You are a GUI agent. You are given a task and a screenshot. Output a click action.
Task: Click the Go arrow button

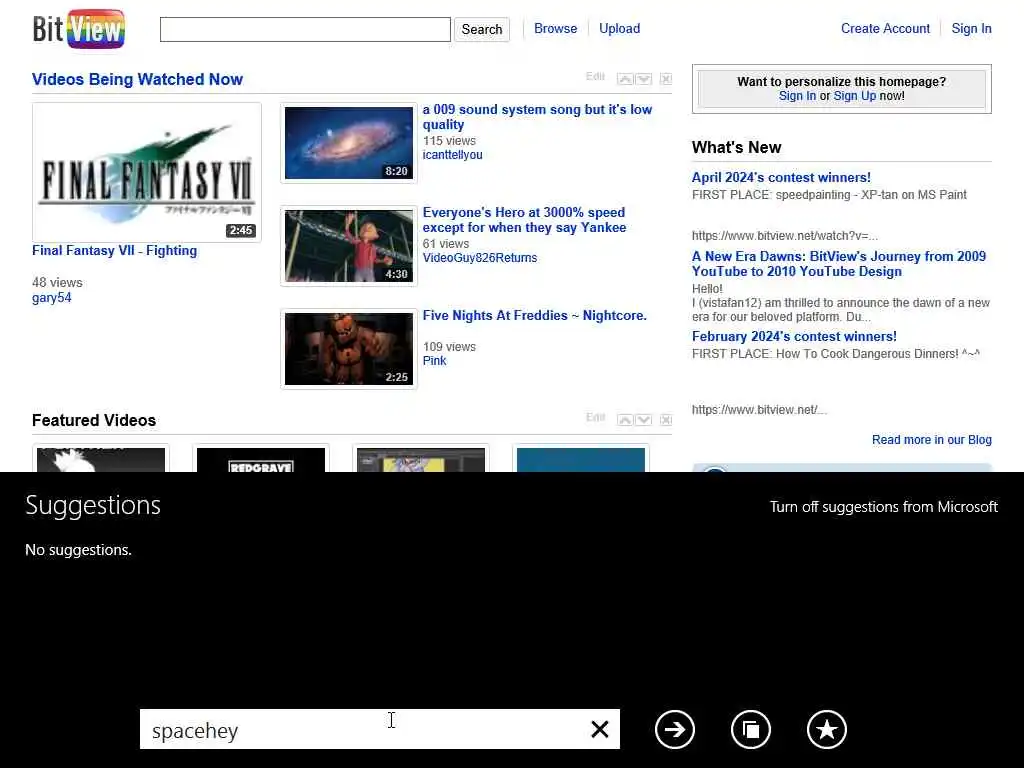pyautogui.click(x=675, y=729)
